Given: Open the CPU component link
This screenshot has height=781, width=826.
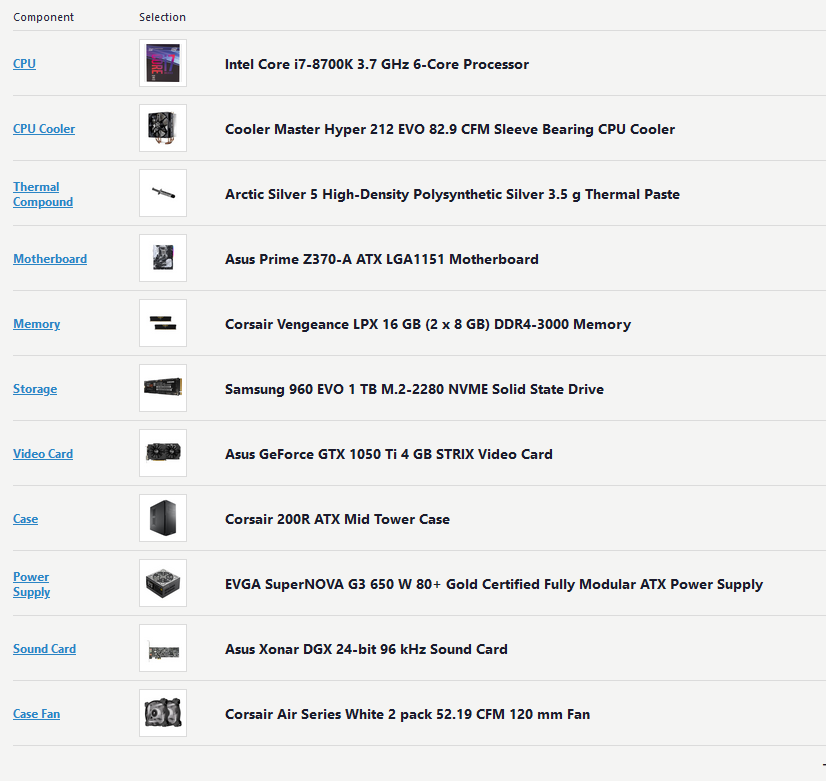Looking at the screenshot, I should 24,64.
